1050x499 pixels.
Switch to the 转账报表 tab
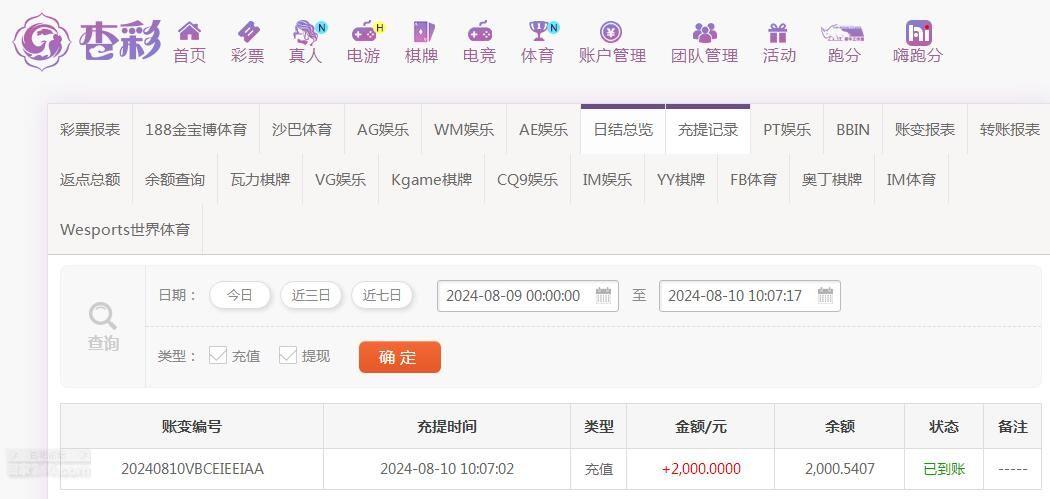pos(1009,130)
